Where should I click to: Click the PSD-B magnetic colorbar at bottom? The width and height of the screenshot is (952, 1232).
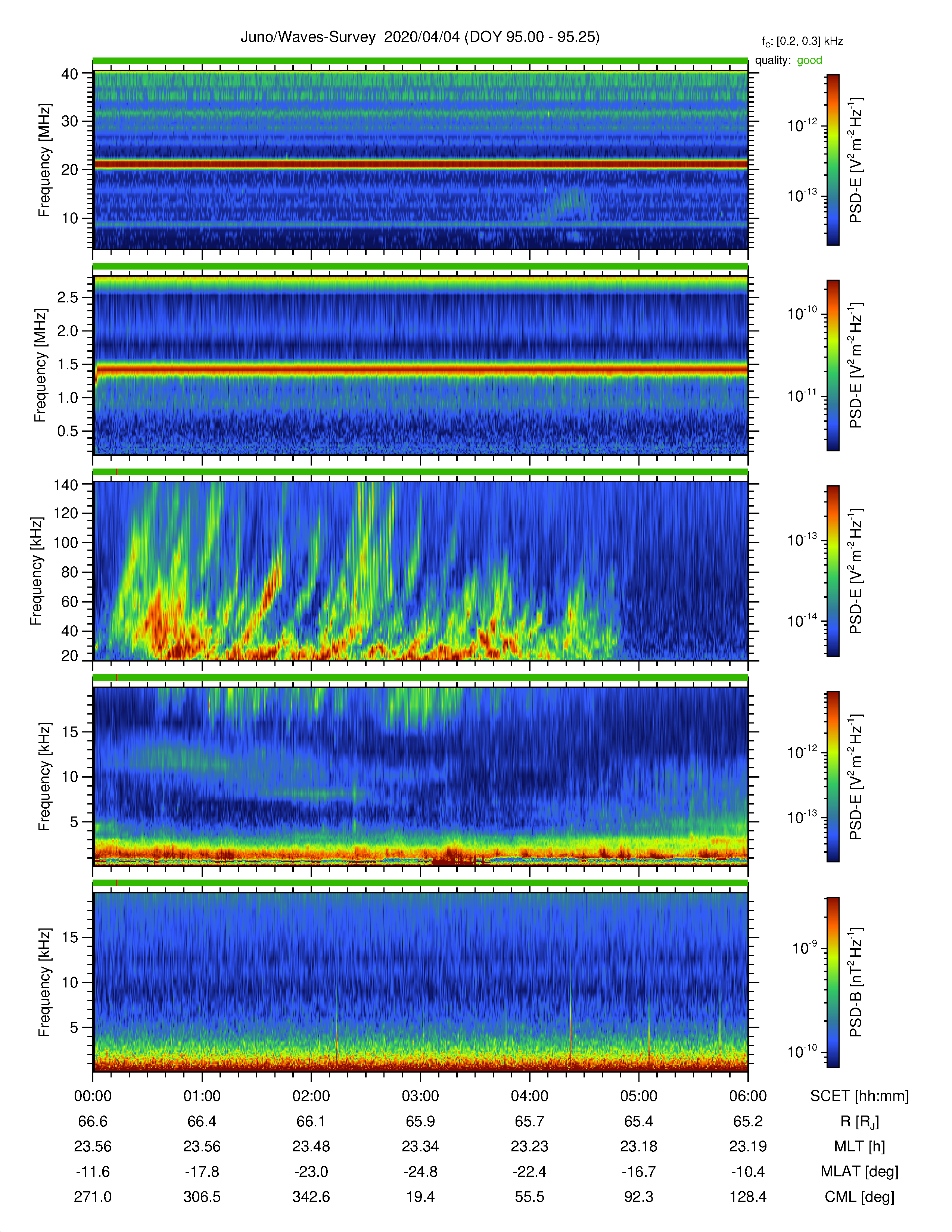(x=833, y=982)
